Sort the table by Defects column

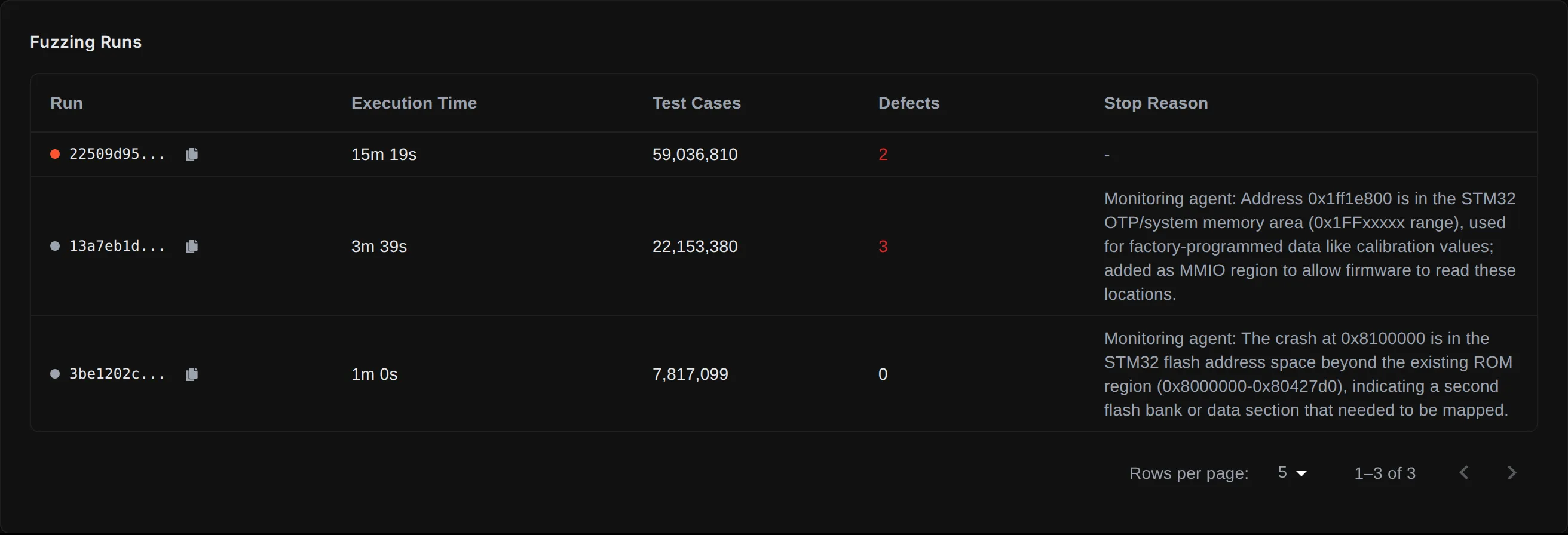[x=908, y=103]
